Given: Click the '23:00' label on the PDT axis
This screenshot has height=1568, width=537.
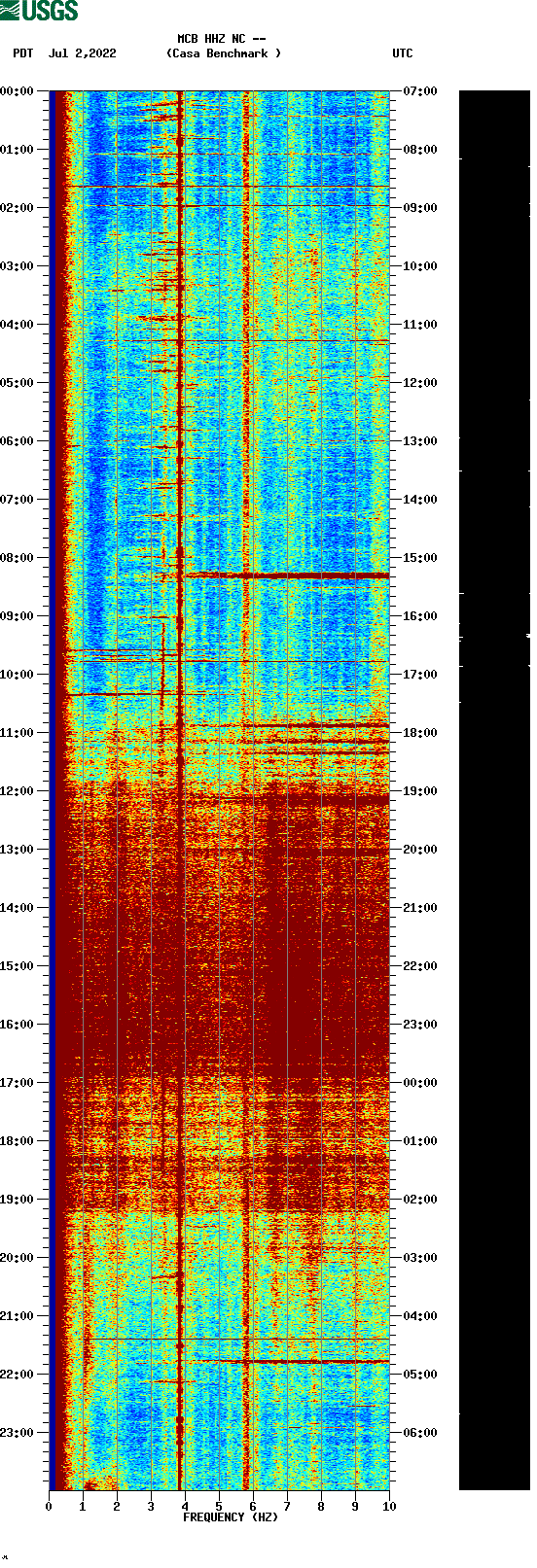Looking at the screenshot, I should [18, 1433].
